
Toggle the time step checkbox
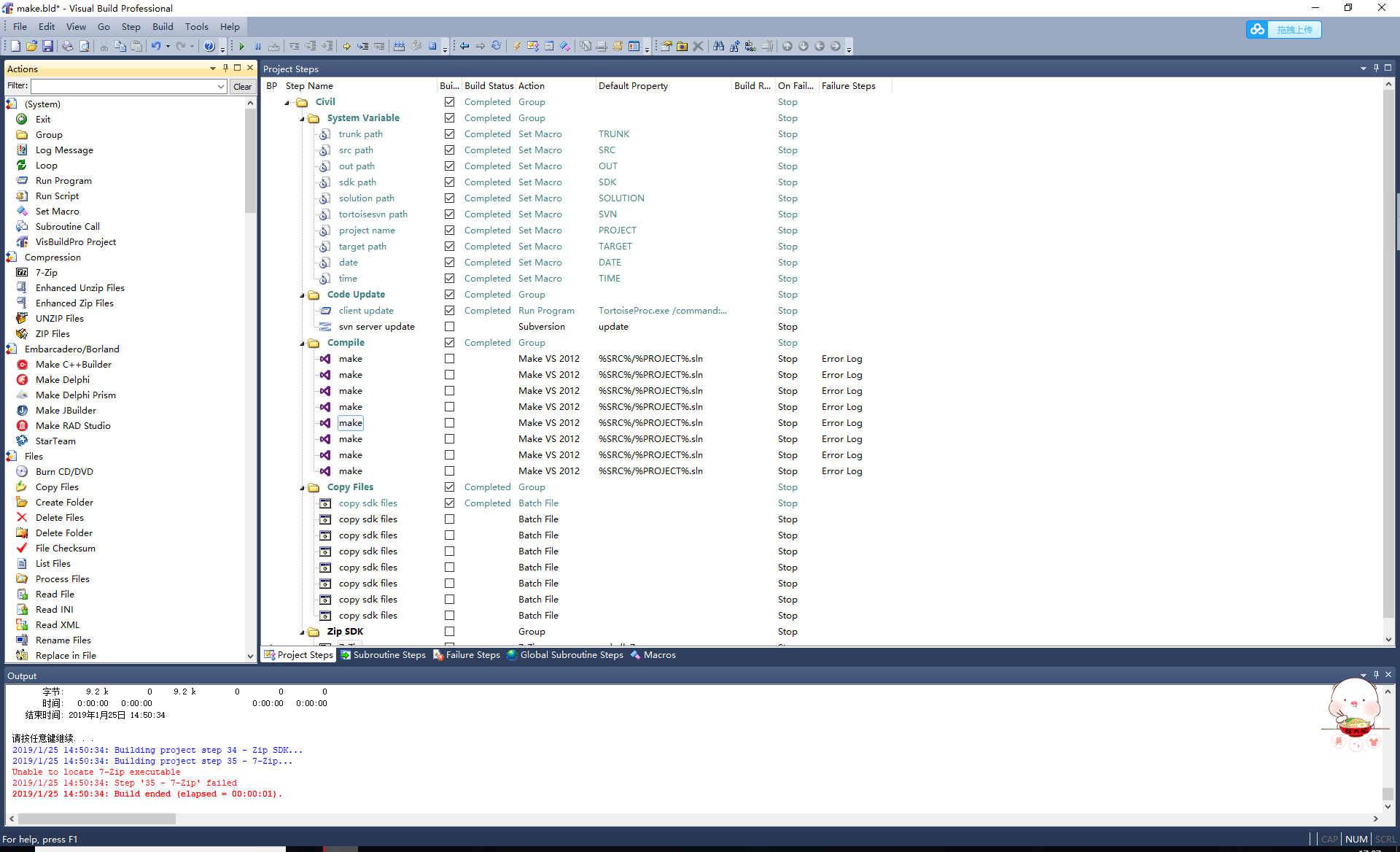tap(449, 279)
